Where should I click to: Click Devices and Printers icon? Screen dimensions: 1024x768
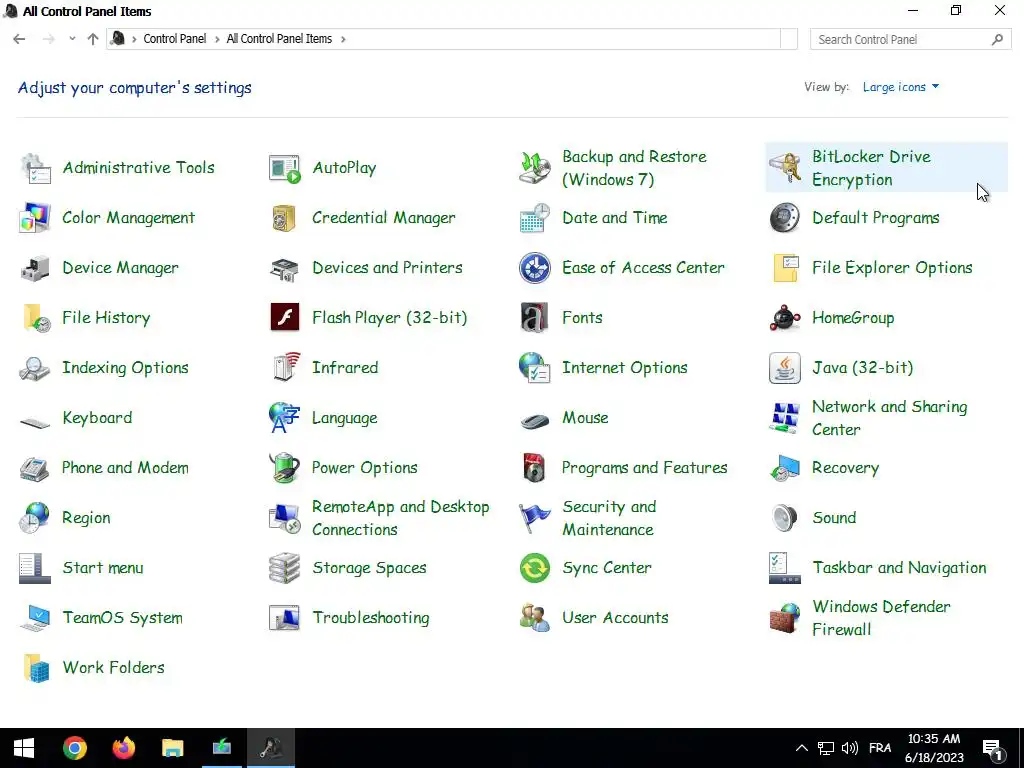[x=285, y=268]
